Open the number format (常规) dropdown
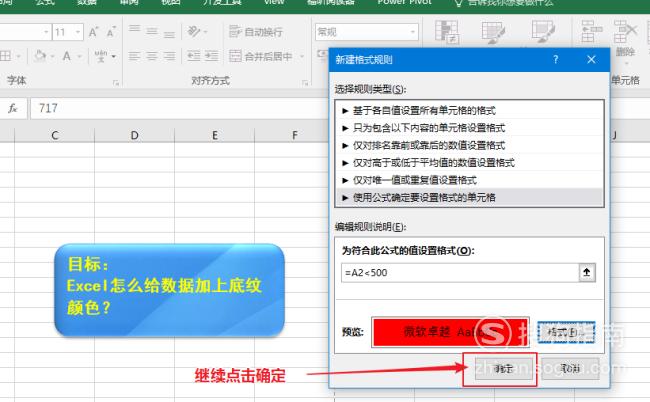This screenshot has height=402, width=650. click(x=412, y=32)
